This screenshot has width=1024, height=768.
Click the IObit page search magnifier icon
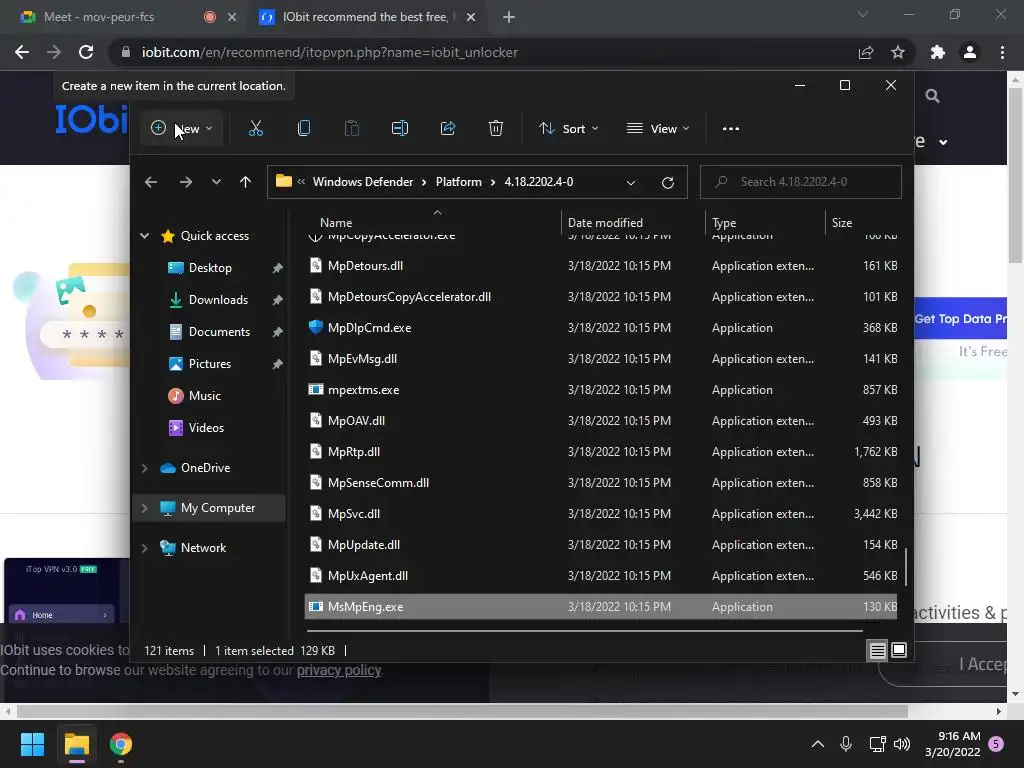(932, 96)
